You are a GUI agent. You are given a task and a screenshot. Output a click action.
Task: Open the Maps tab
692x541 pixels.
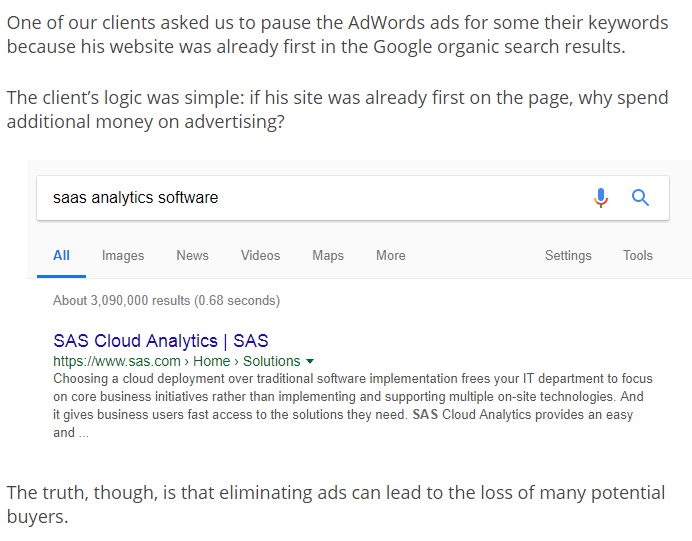(328, 255)
